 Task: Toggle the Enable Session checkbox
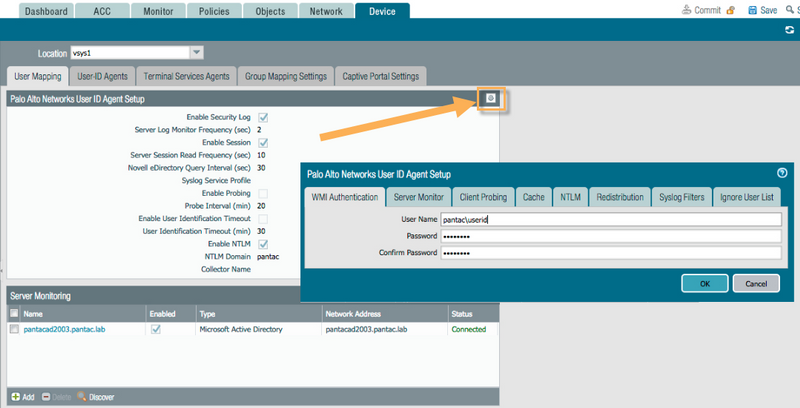pyautogui.click(x=263, y=143)
